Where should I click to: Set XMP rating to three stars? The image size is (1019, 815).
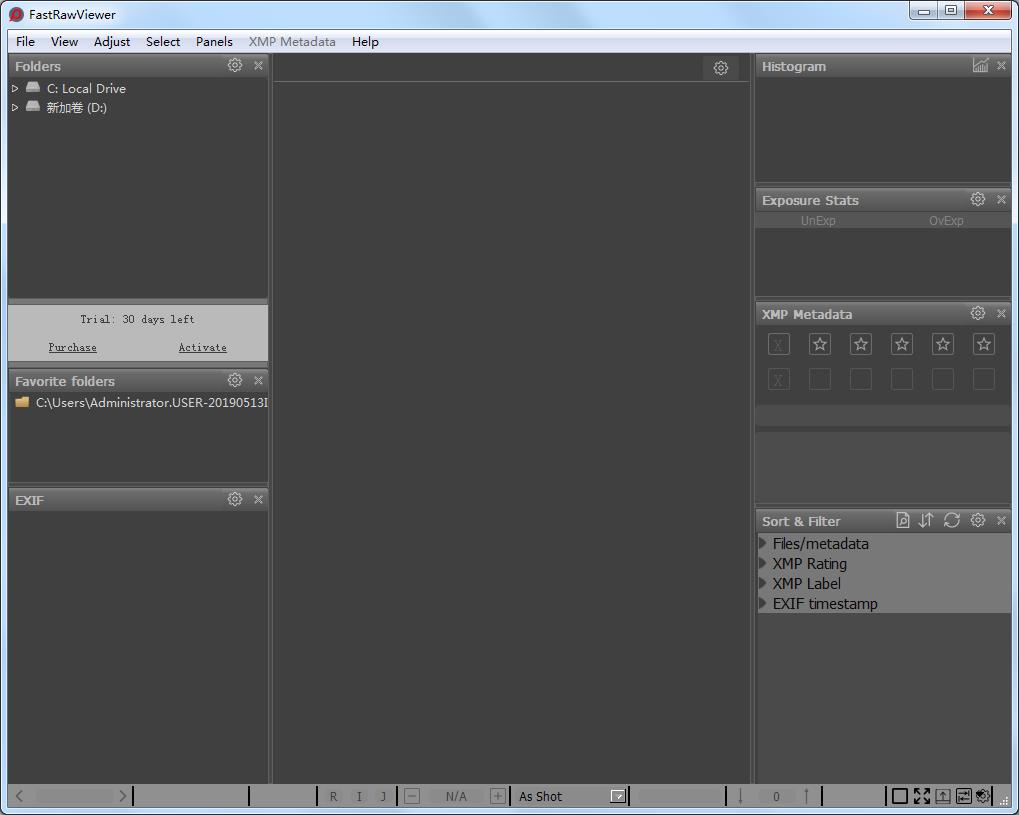pyautogui.click(x=901, y=344)
